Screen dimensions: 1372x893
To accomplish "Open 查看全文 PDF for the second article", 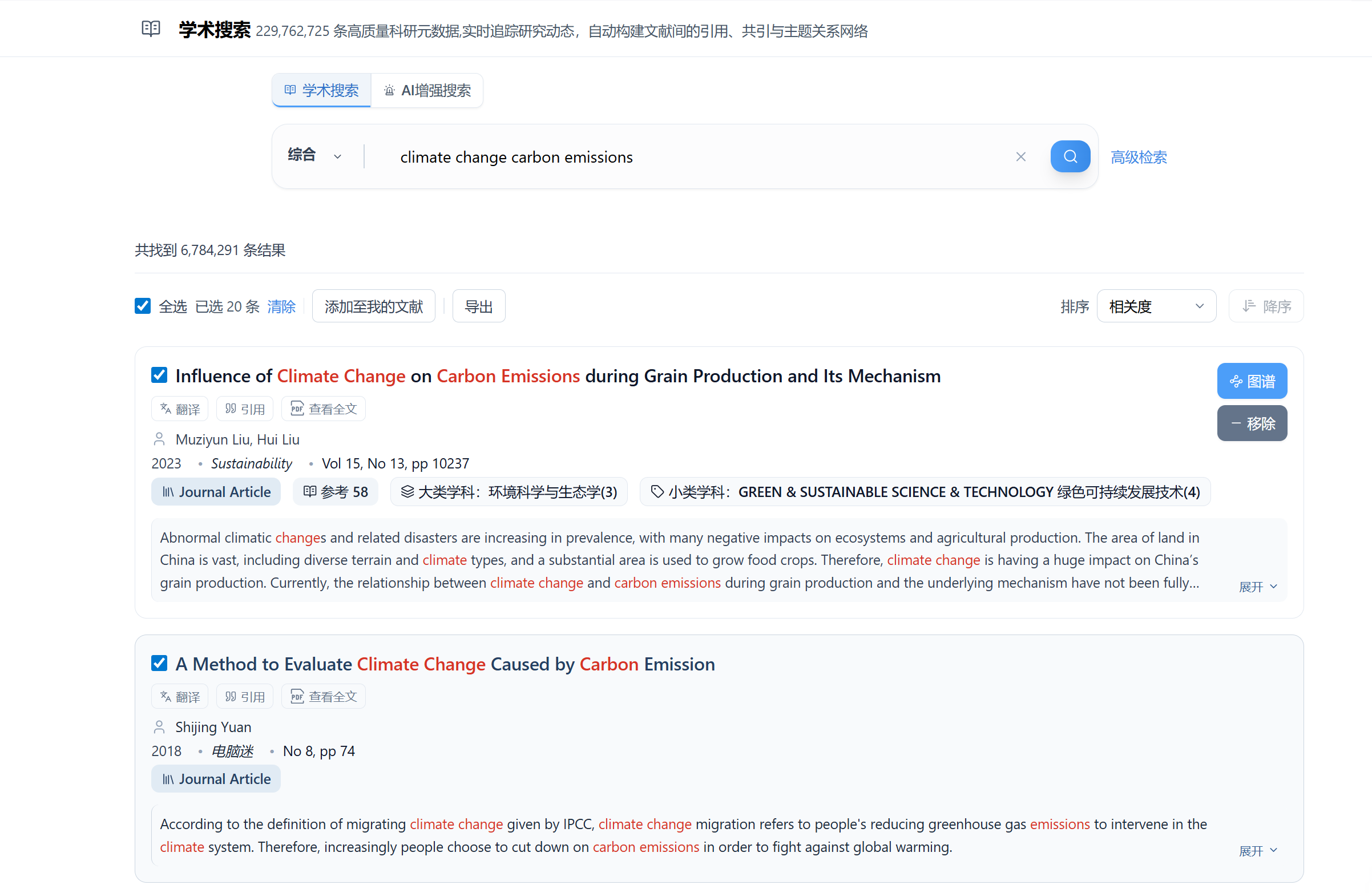I will [323, 696].
